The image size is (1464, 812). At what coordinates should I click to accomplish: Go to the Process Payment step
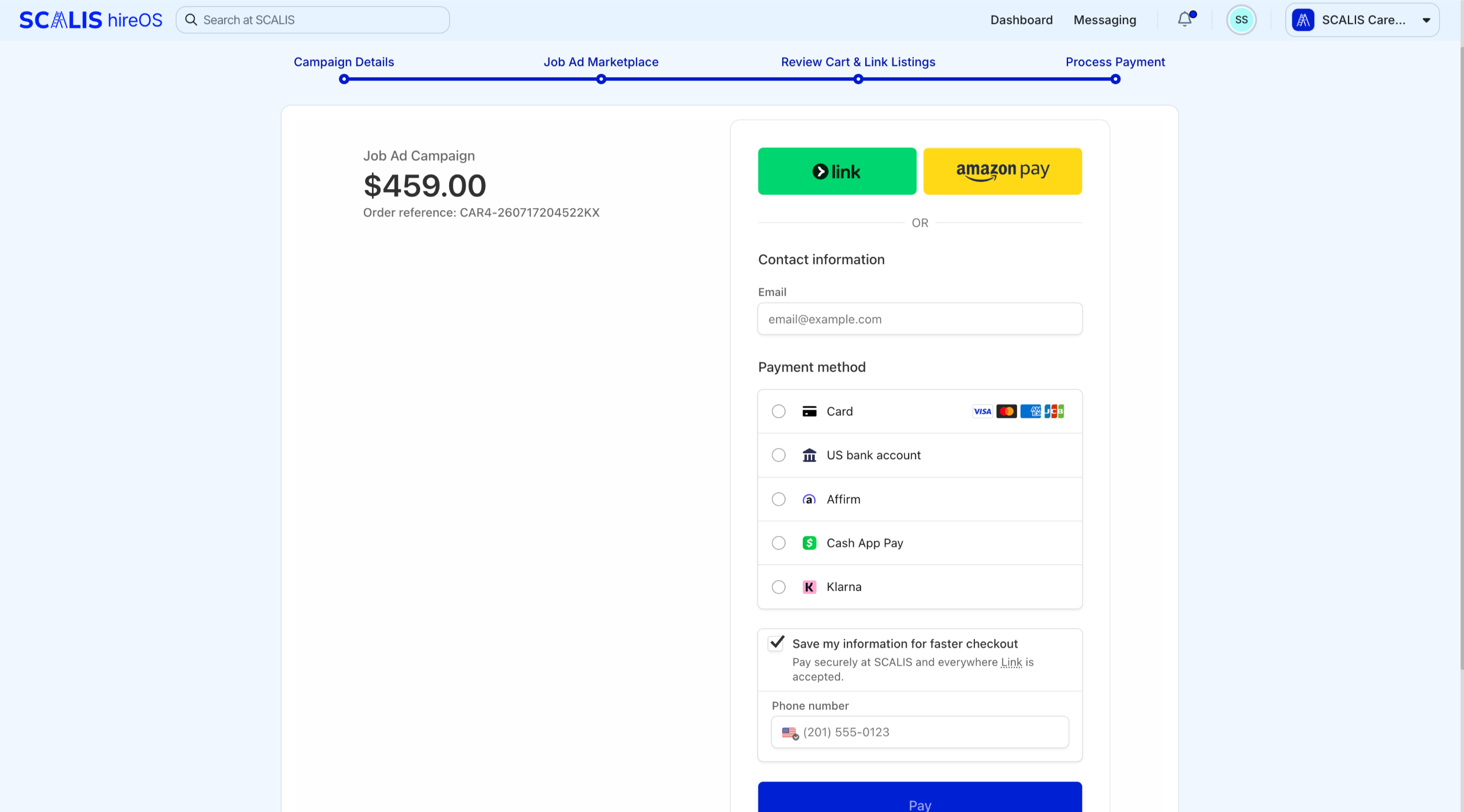(1115, 62)
